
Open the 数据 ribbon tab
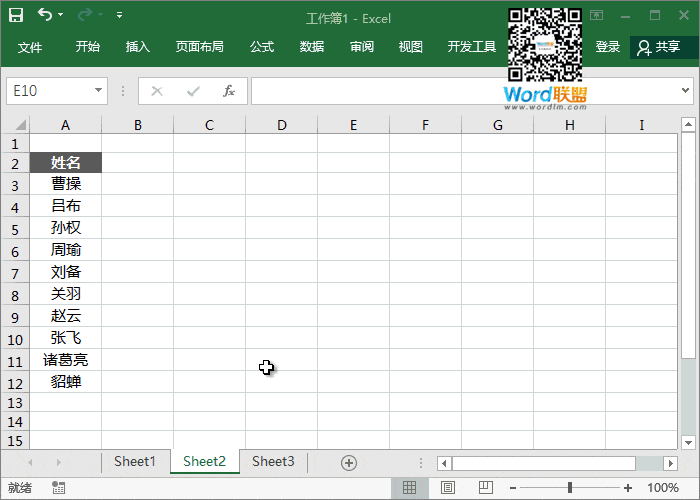(312, 46)
